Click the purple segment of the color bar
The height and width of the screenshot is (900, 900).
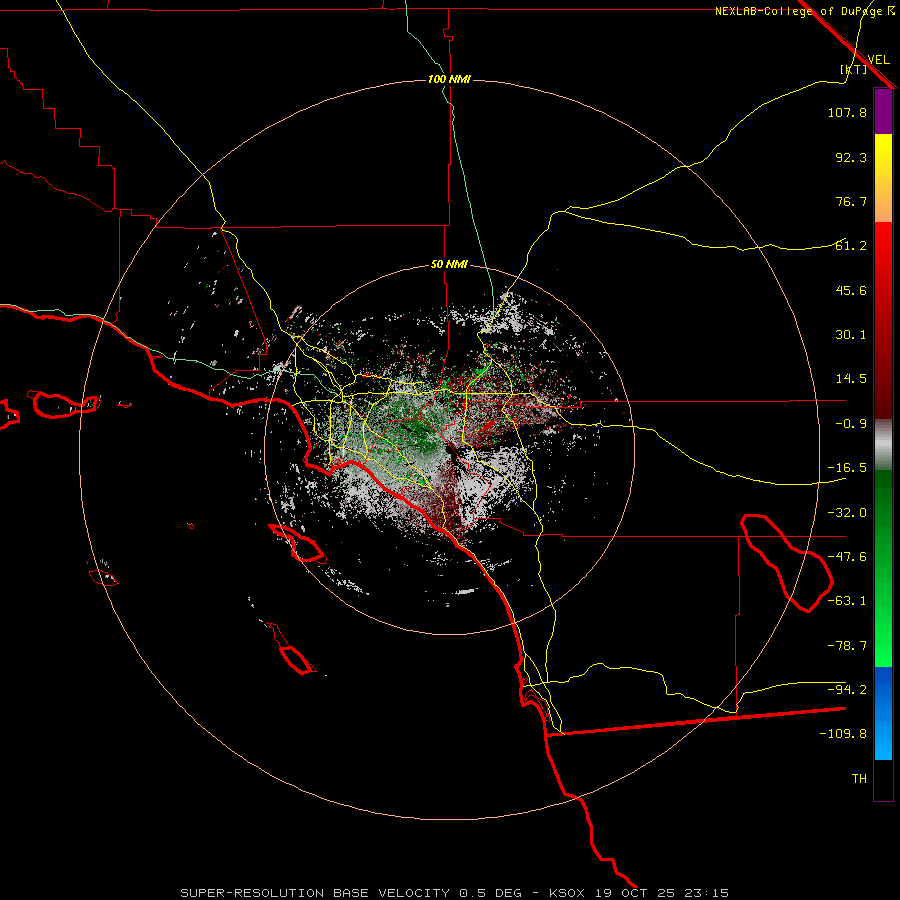point(883,111)
